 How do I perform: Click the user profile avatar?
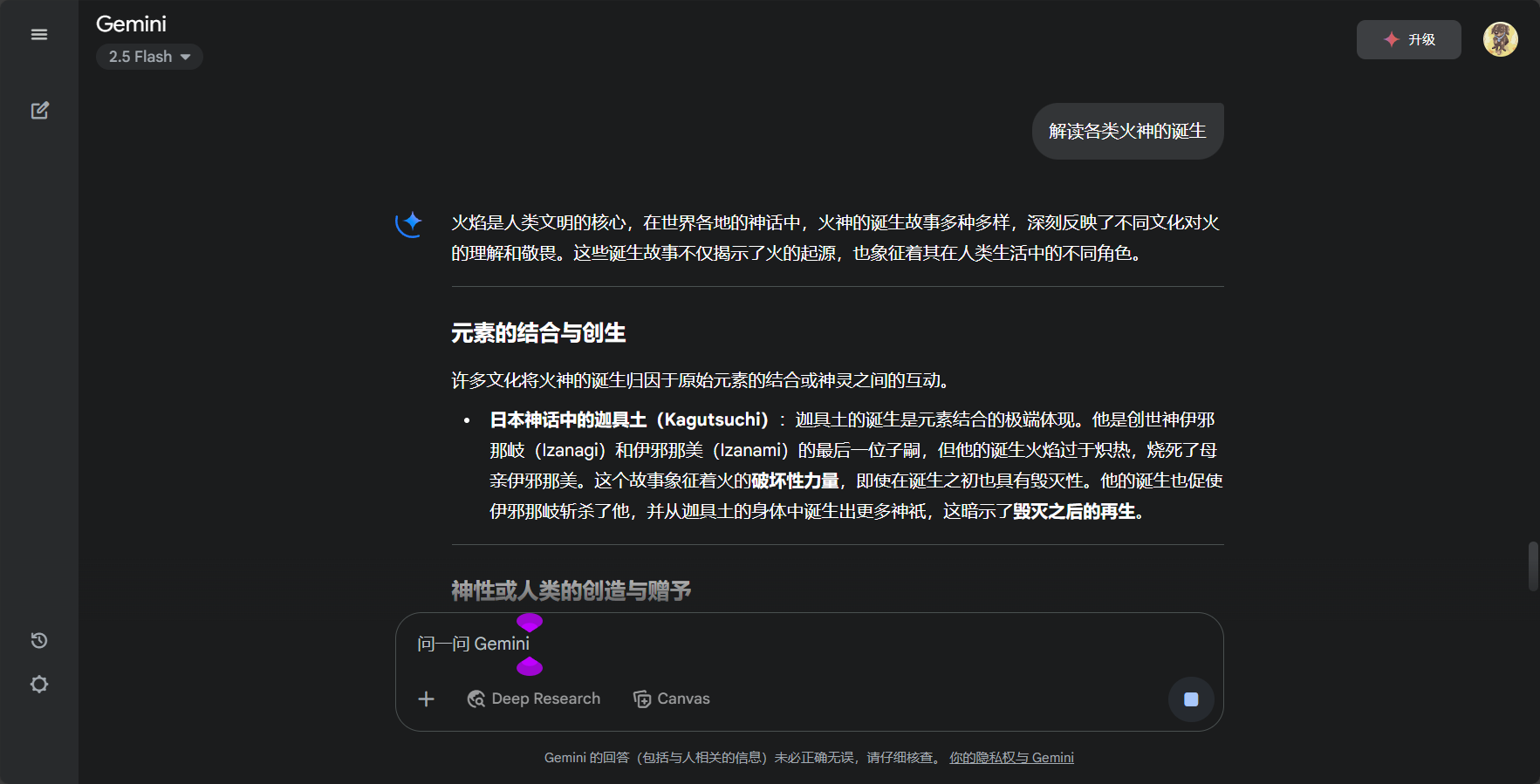(x=1500, y=39)
